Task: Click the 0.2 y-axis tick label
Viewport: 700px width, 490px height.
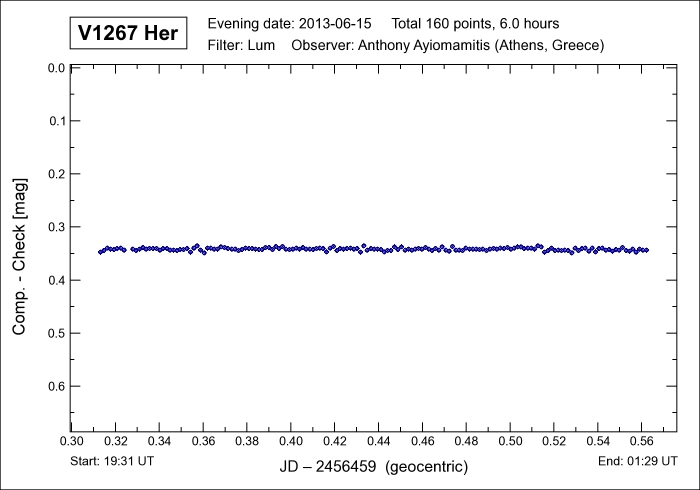Action: [x=57, y=174]
